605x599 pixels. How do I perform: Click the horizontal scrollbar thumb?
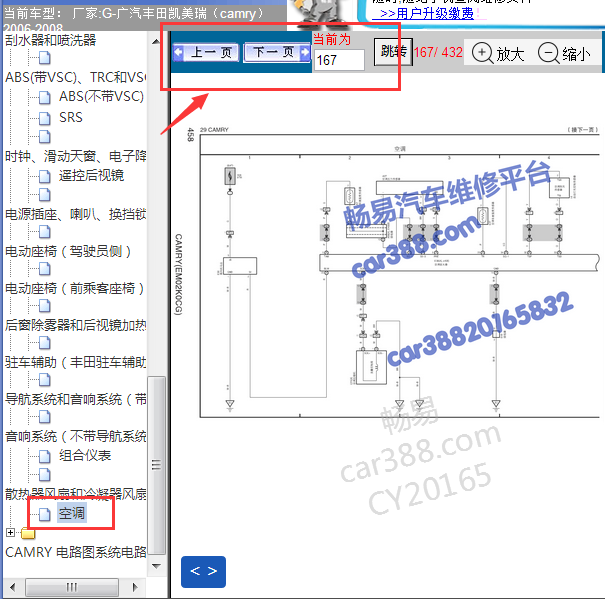click(x=72, y=587)
